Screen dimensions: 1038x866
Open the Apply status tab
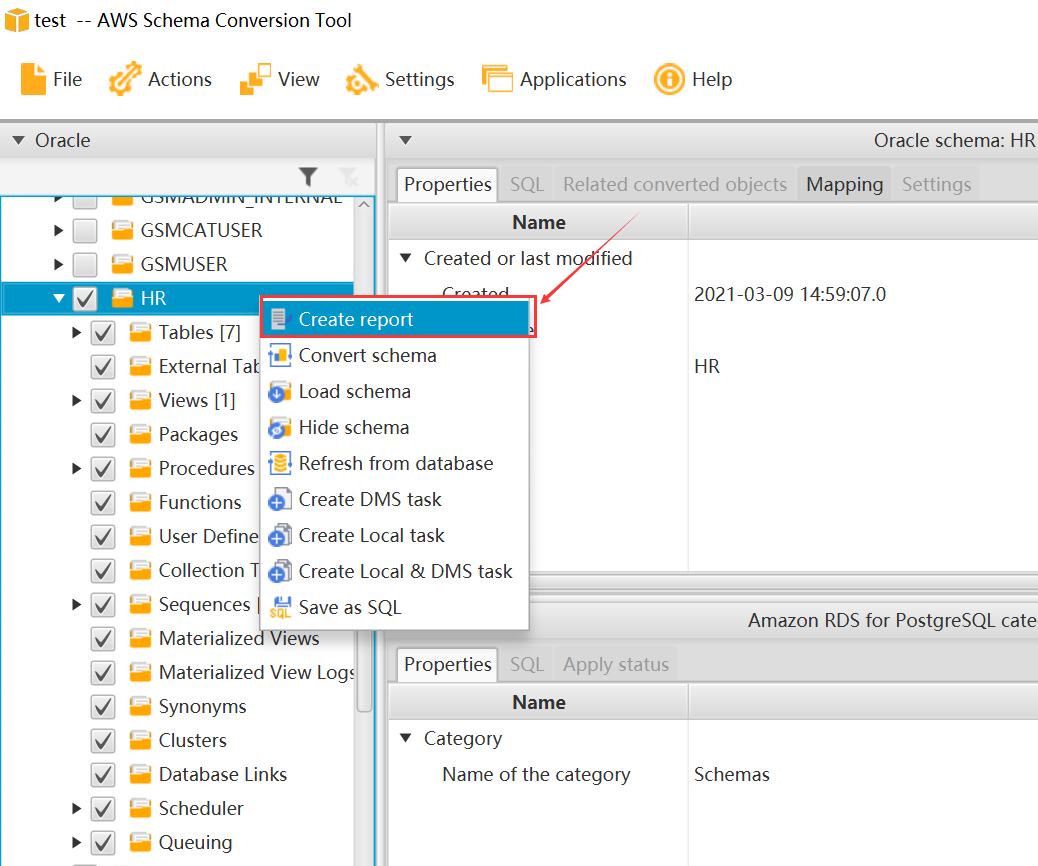[616, 664]
